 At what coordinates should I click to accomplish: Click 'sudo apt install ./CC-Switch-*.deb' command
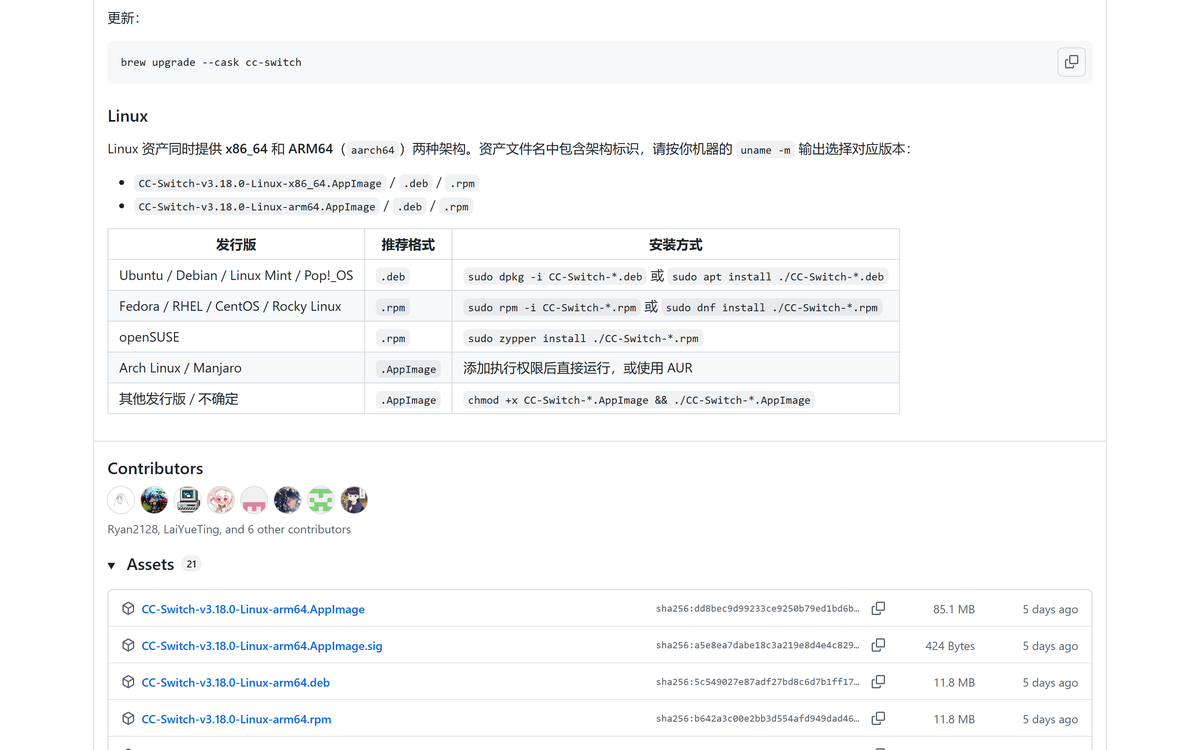[778, 276]
